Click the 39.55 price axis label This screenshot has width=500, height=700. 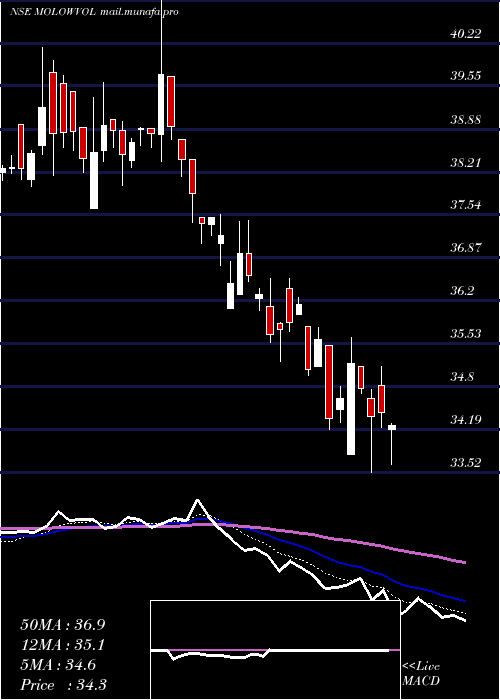click(466, 76)
